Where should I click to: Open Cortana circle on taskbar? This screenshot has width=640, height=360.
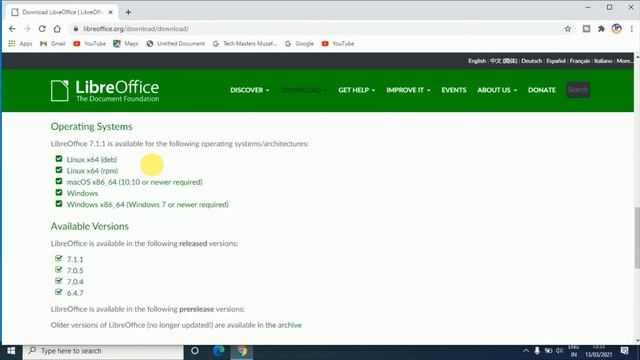(x=195, y=351)
